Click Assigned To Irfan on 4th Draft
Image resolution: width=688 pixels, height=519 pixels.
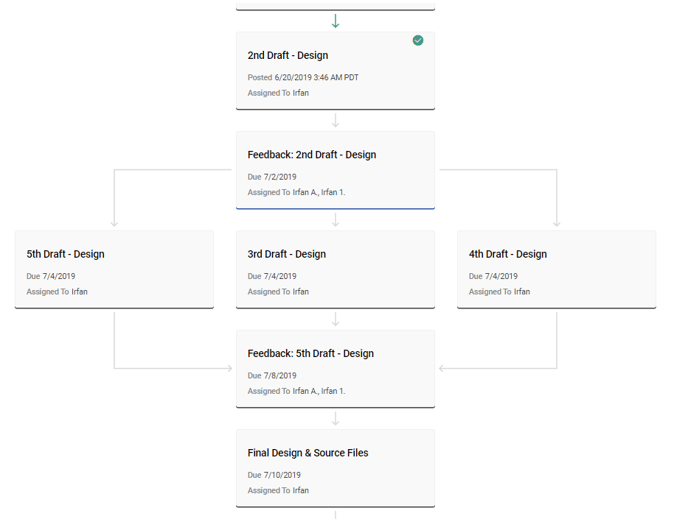point(499,292)
